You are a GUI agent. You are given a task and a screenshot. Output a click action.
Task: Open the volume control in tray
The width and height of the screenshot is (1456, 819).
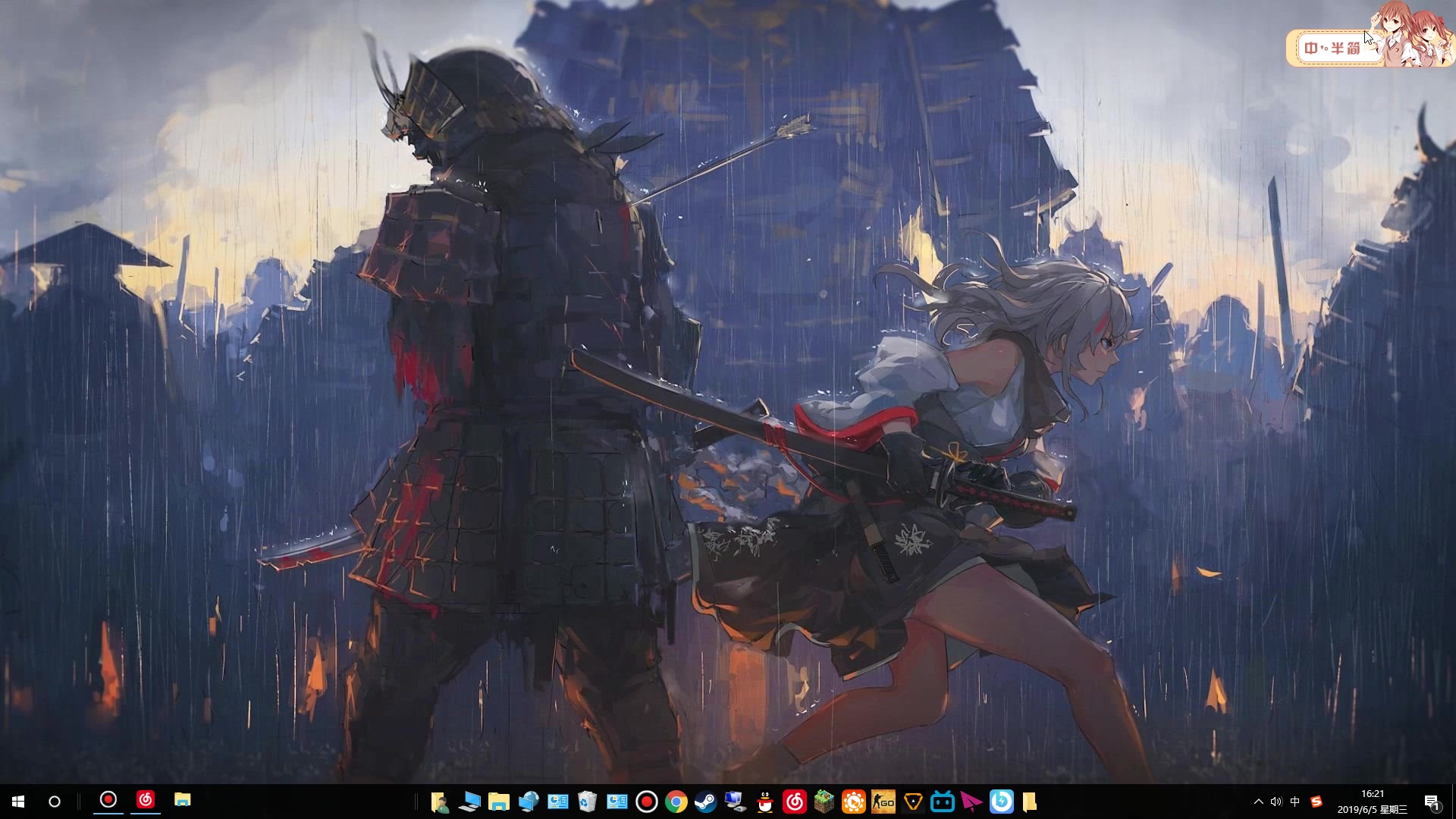[x=1276, y=802]
